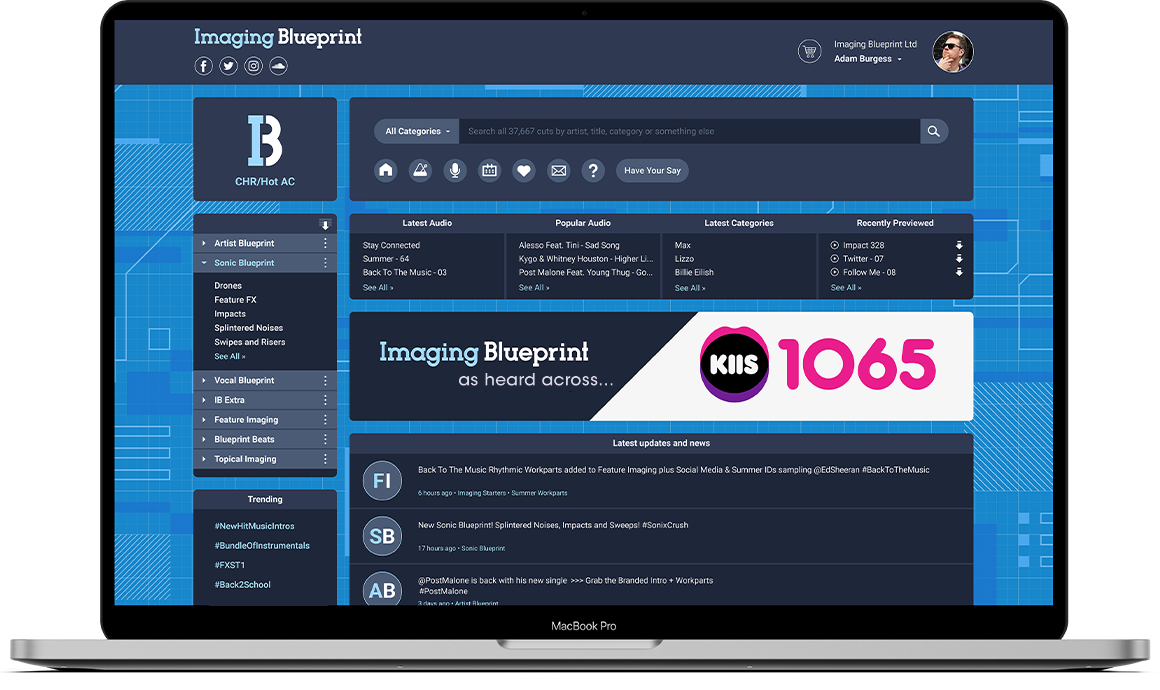The image size is (1160, 690).
Task: Open IB Extra three-dot menu
Action: click(325, 400)
